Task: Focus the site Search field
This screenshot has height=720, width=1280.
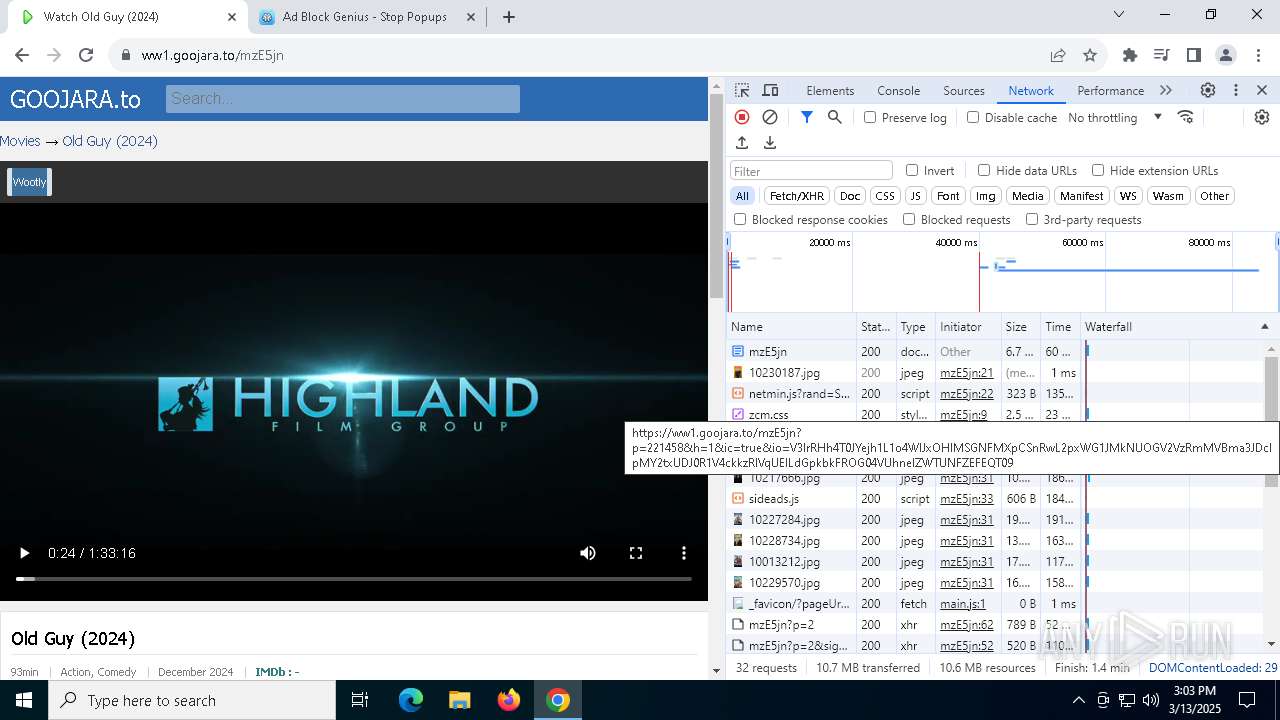Action: tap(342, 98)
